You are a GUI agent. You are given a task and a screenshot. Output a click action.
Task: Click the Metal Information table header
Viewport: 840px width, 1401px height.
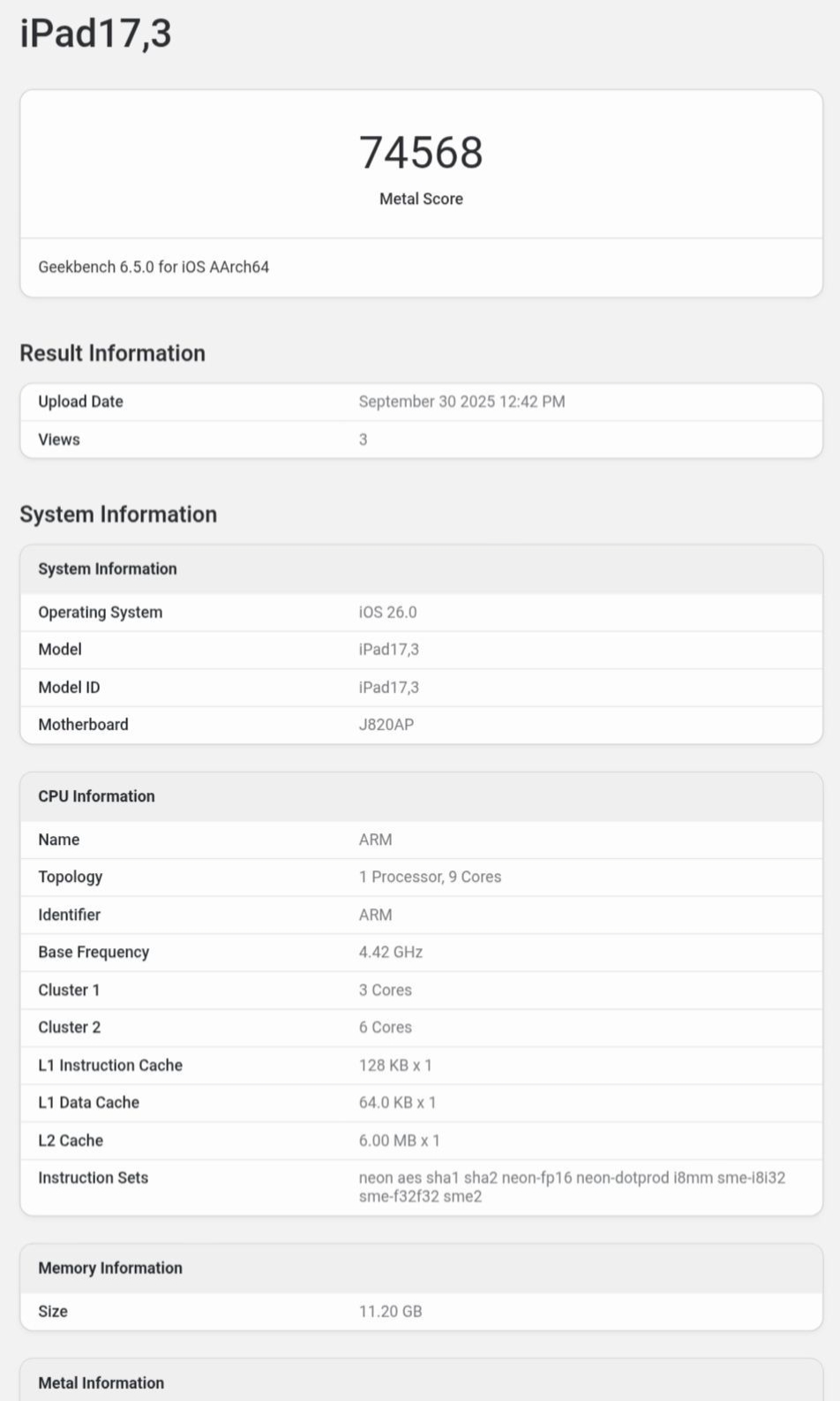click(x=101, y=1383)
